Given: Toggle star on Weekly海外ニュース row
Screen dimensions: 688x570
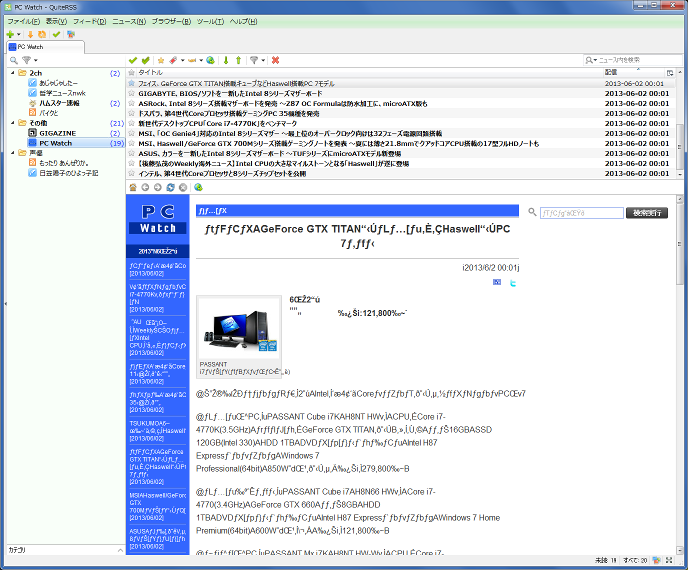Looking at the screenshot, I should coord(131,163).
